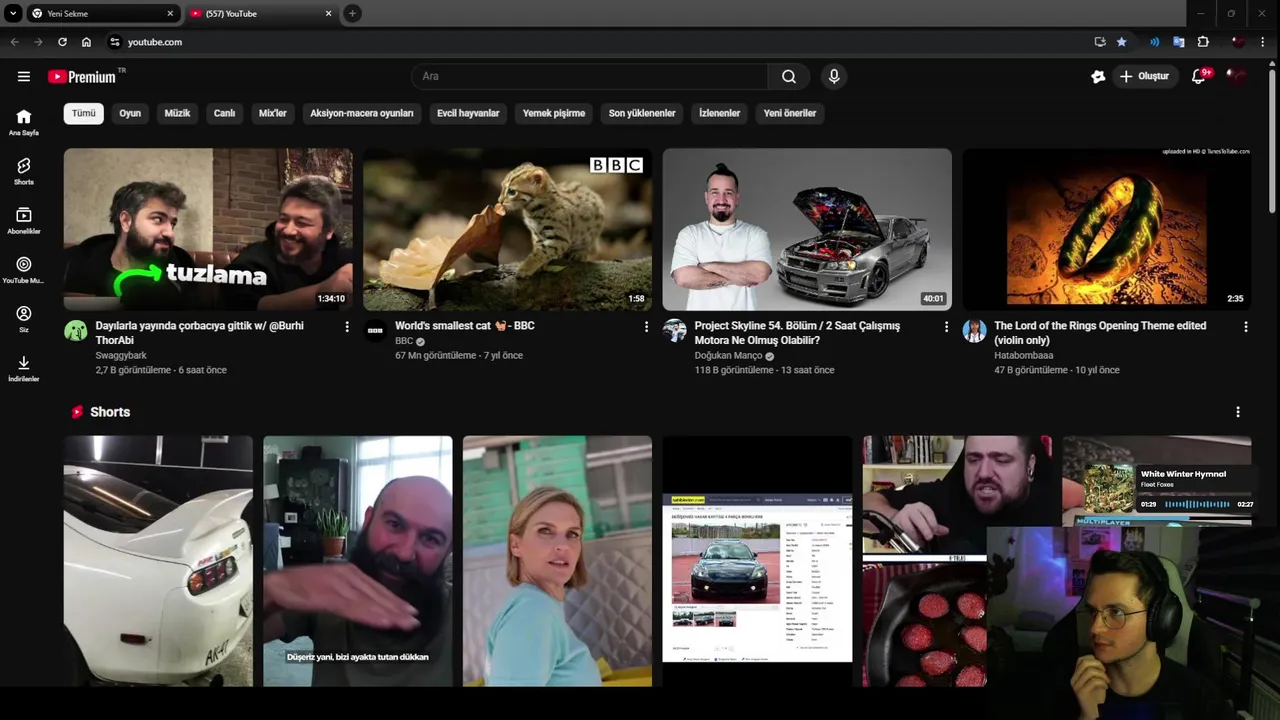This screenshot has width=1280, height=720.
Task: Select the Canlı filter chip
Action: coord(224,113)
